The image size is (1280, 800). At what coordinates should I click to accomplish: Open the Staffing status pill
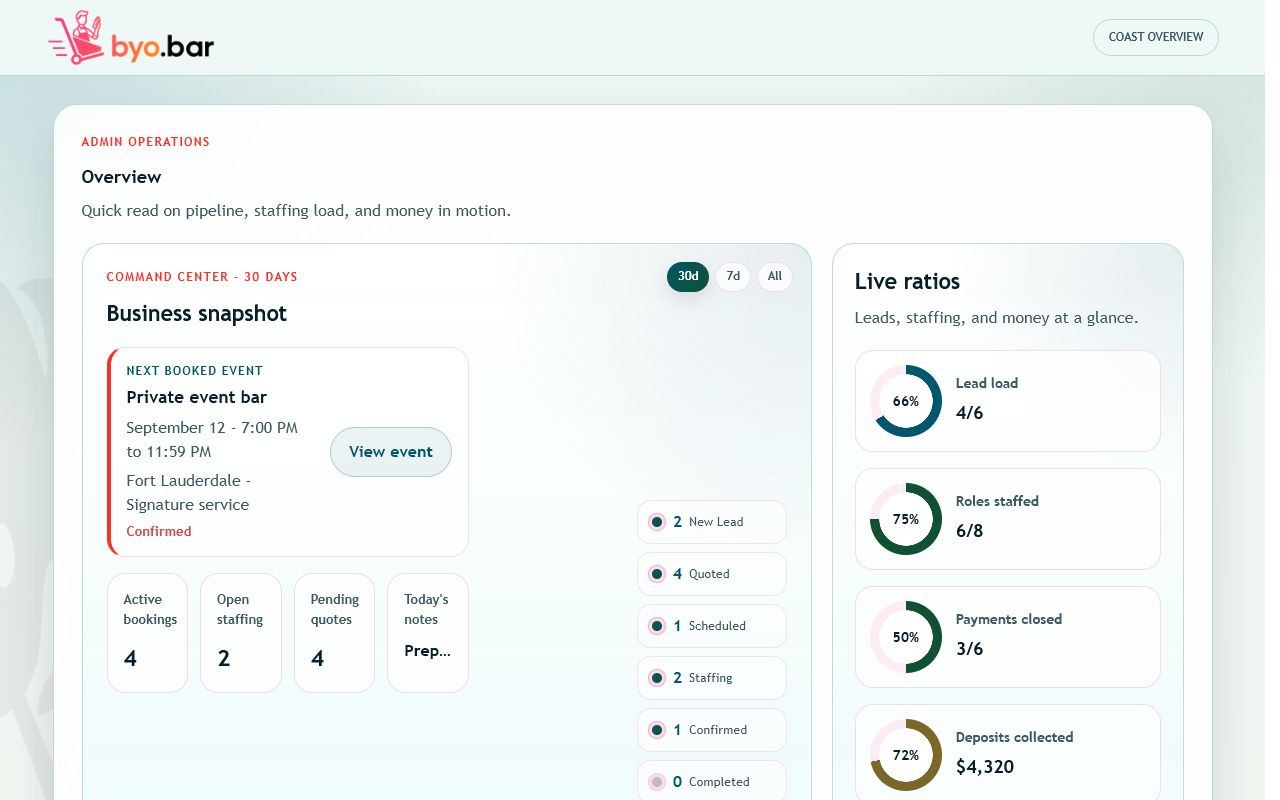712,678
